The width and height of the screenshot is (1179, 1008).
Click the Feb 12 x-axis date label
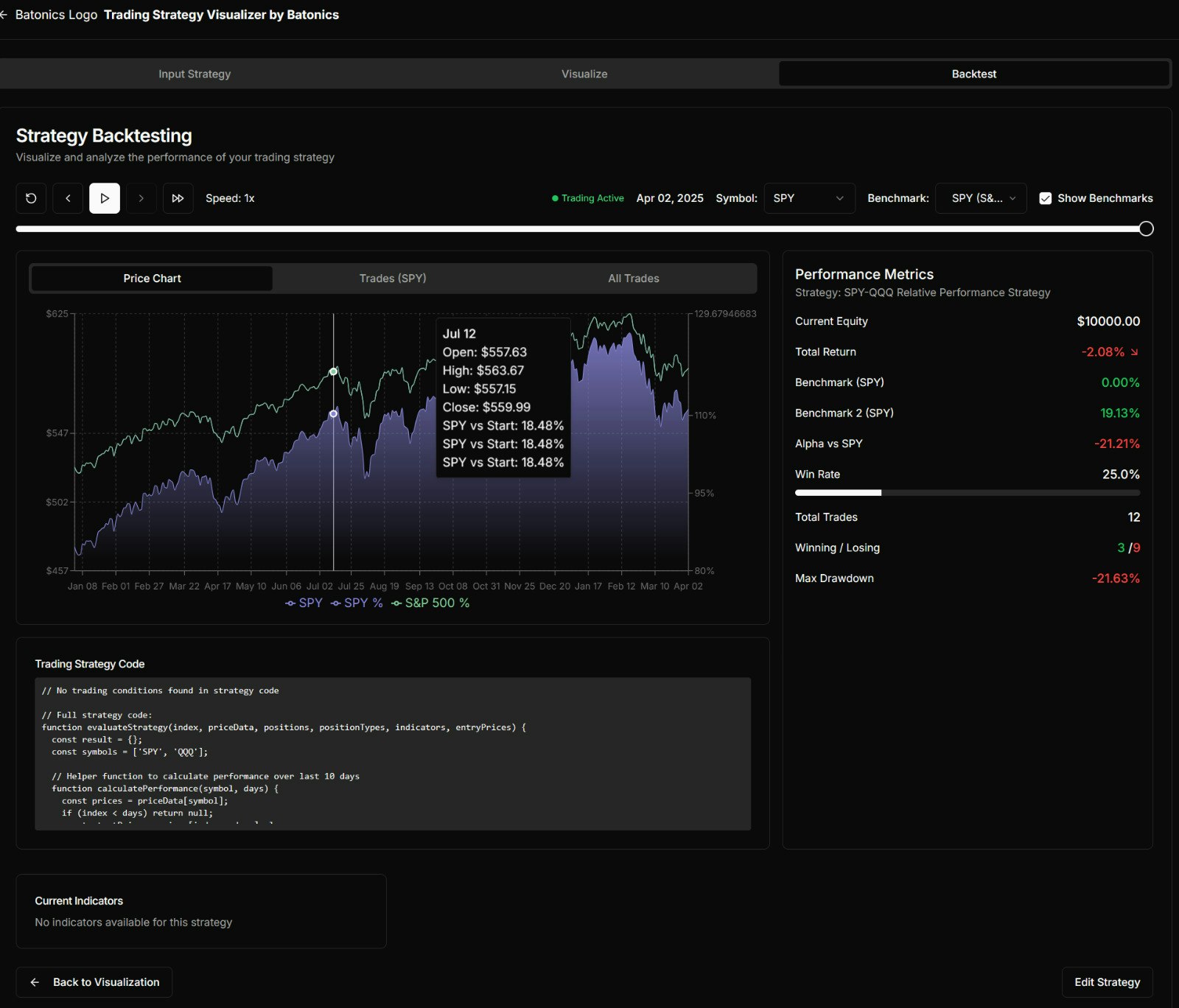[x=621, y=587]
